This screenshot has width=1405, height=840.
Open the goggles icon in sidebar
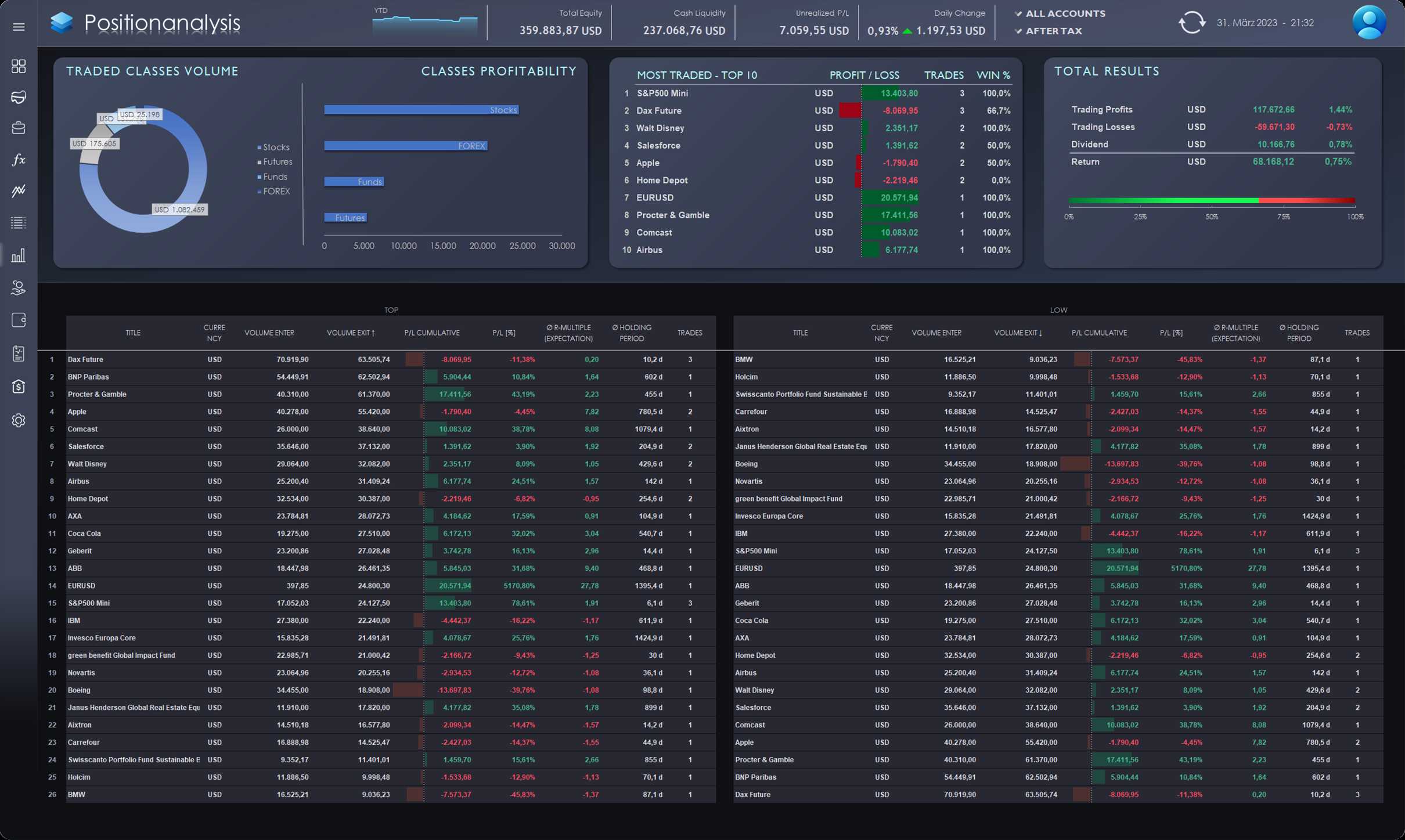(x=19, y=97)
